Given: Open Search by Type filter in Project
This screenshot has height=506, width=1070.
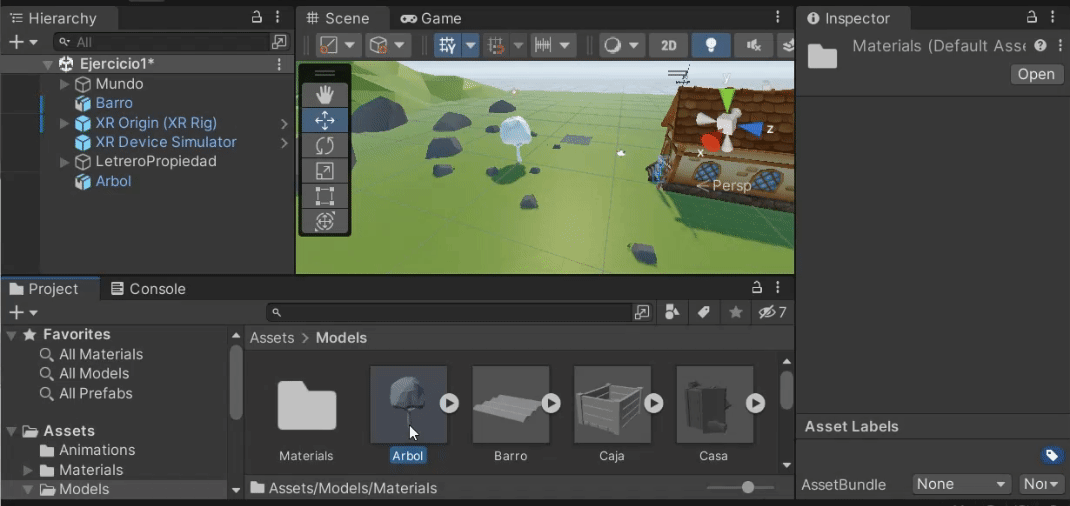Looking at the screenshot, I should tap(672, 312).
